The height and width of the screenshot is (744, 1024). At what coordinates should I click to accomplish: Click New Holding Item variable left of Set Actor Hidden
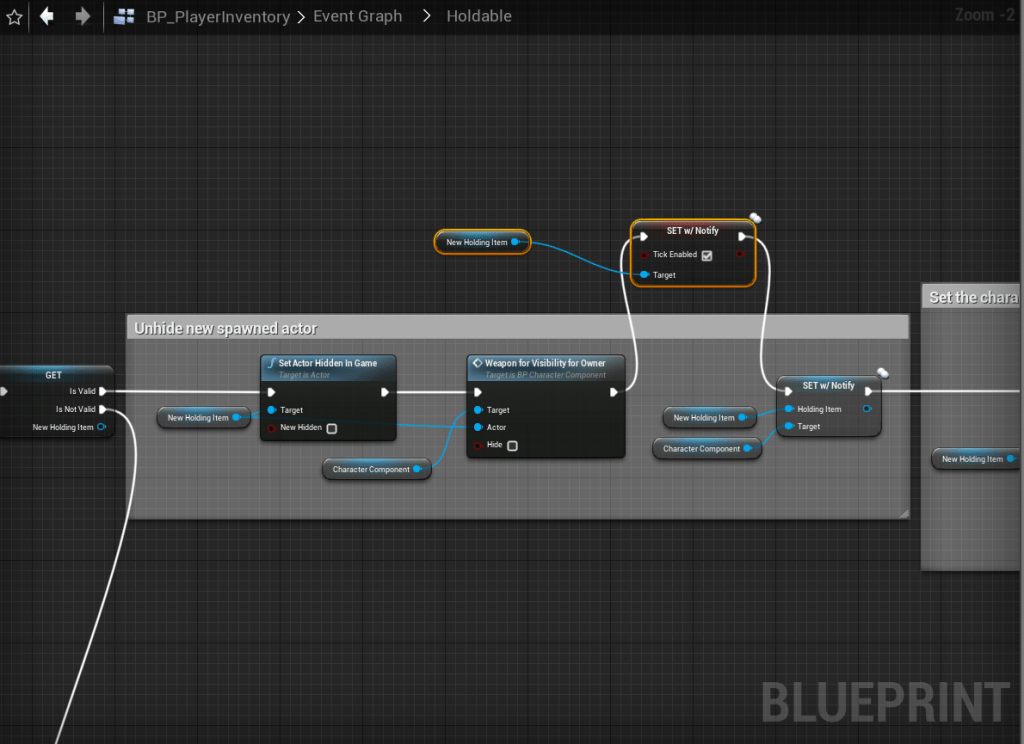coord(203,417)
